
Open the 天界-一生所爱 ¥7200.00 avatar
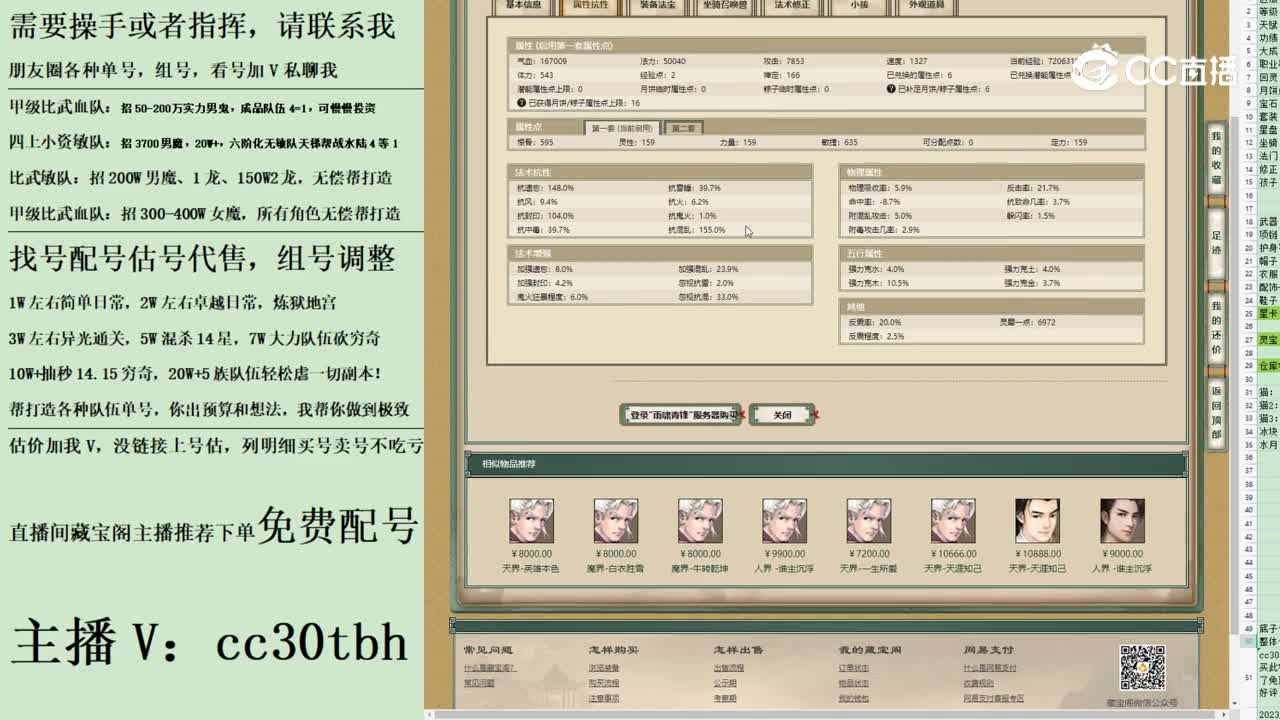(868, 521)
